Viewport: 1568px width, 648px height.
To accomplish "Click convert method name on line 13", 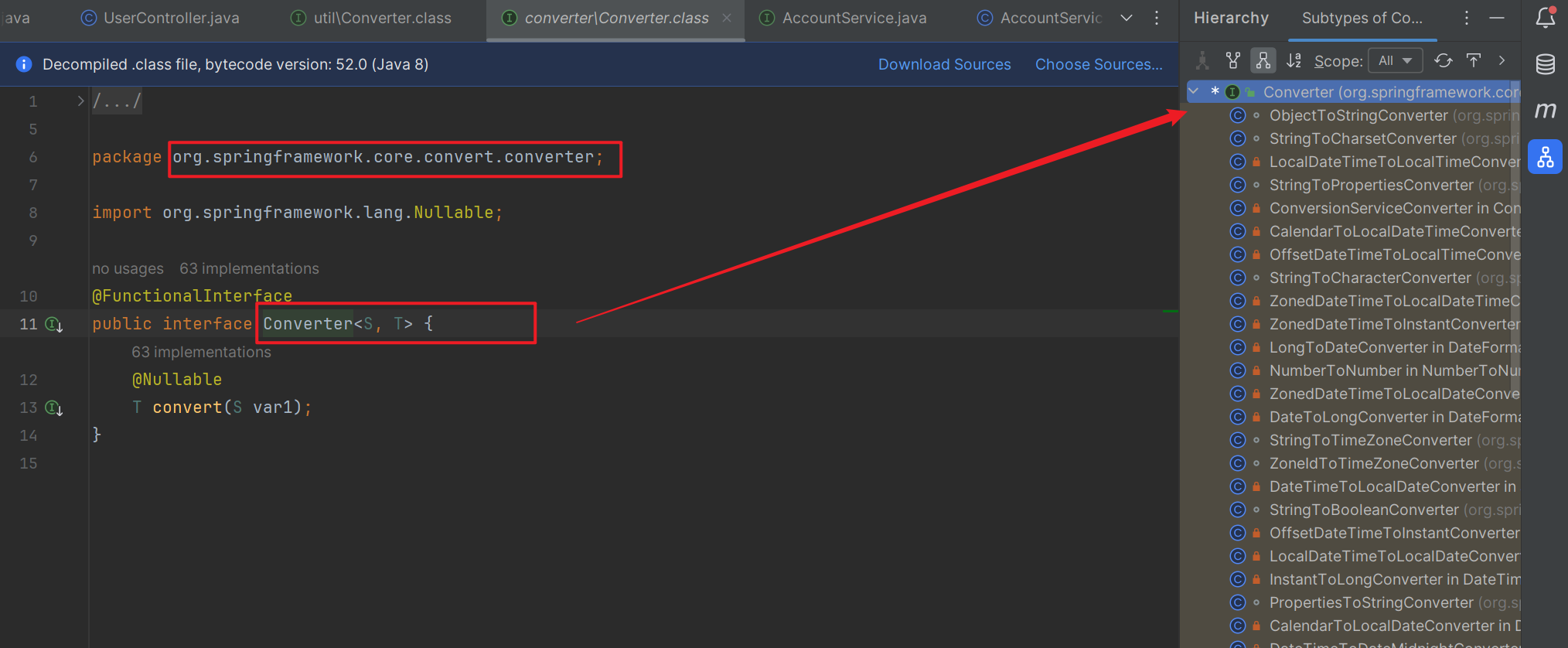I will [187, 408].
